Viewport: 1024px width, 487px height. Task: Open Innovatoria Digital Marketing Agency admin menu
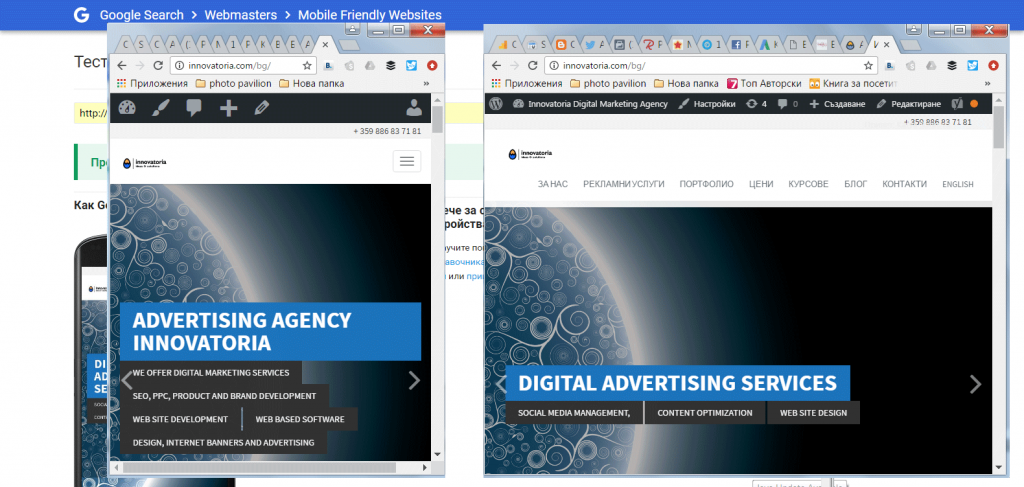[590, 104]
